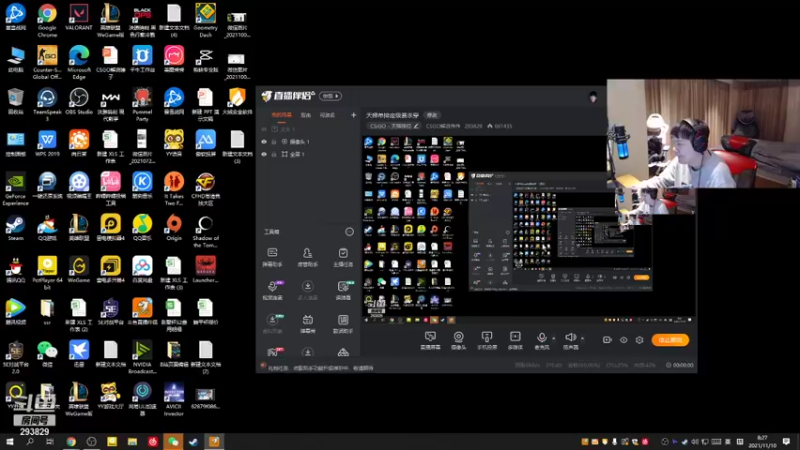
Task: Switch to second scene tab
Action: click(306, 115)
